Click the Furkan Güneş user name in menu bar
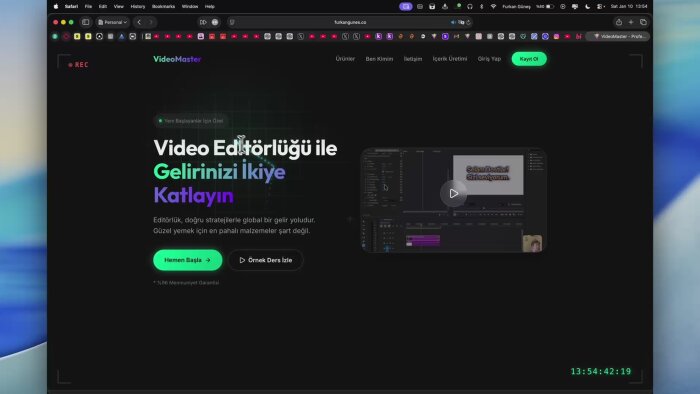700x394 pixels. [517, 6]
